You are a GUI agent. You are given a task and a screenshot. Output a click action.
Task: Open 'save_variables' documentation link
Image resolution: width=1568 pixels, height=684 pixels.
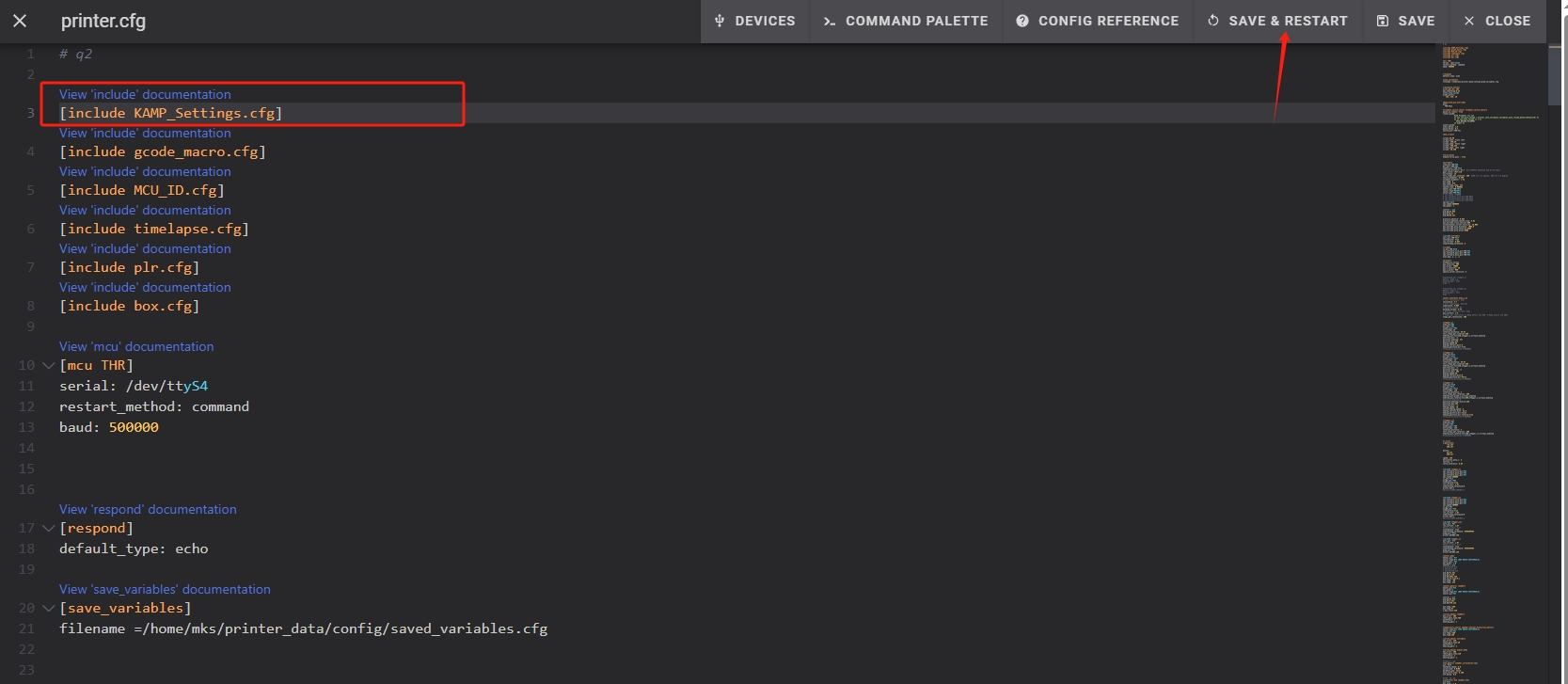(165, 589)
